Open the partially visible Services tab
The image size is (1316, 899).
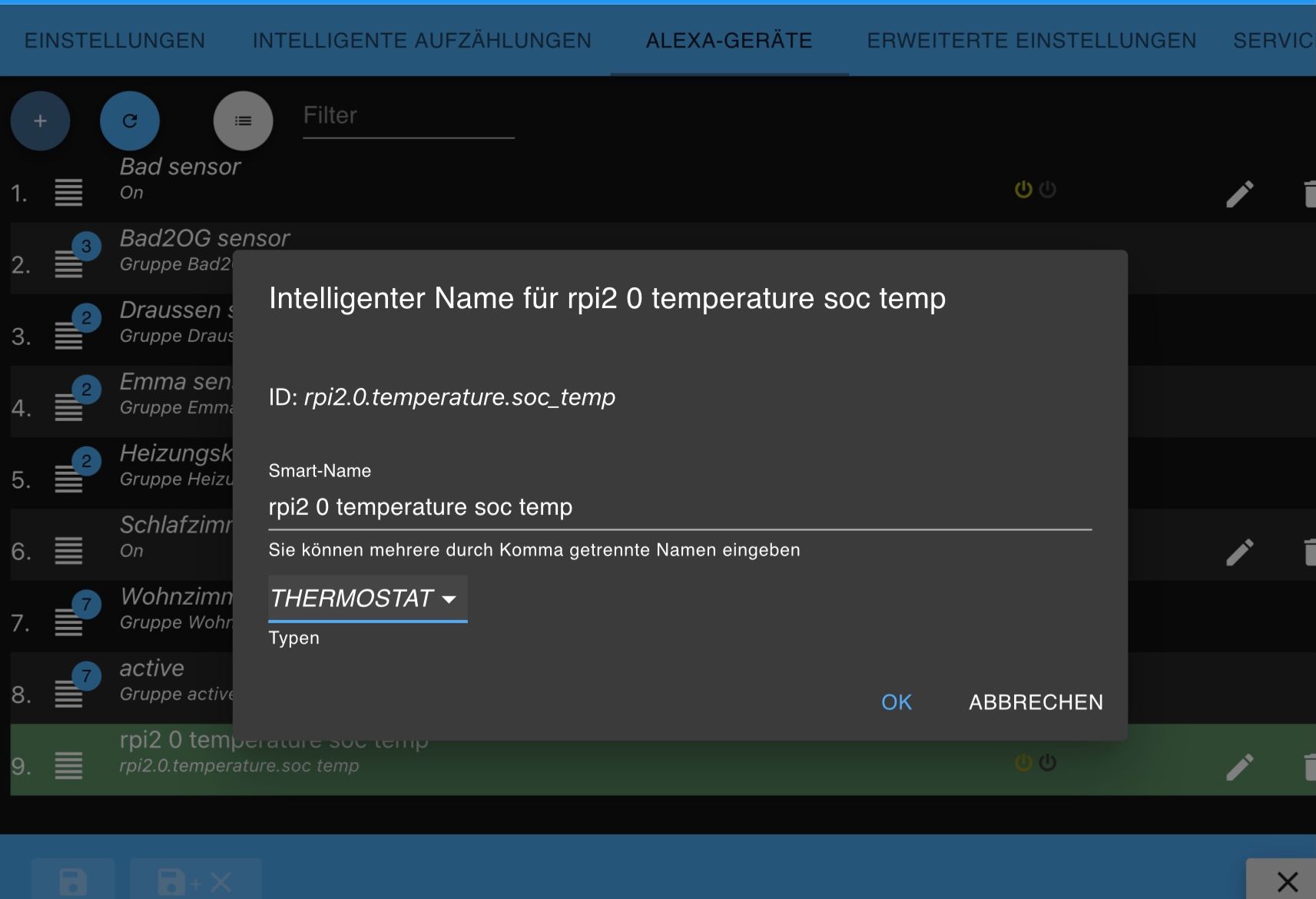click(x=1273, y=41)
